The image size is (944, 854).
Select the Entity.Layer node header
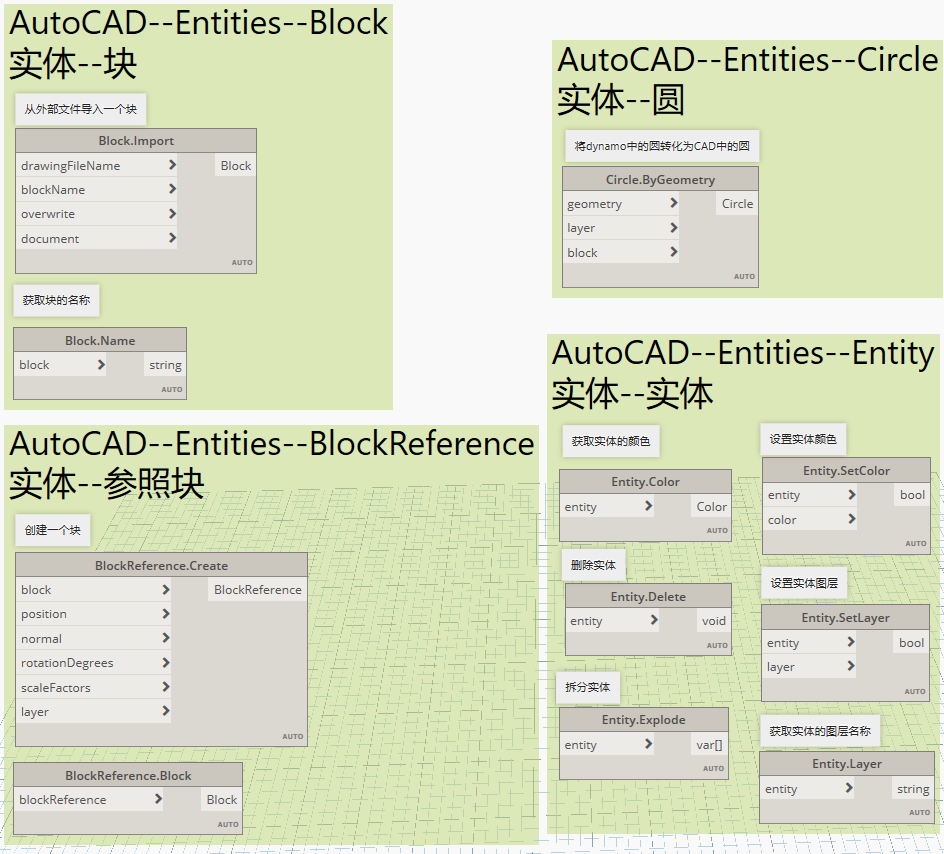846,763
